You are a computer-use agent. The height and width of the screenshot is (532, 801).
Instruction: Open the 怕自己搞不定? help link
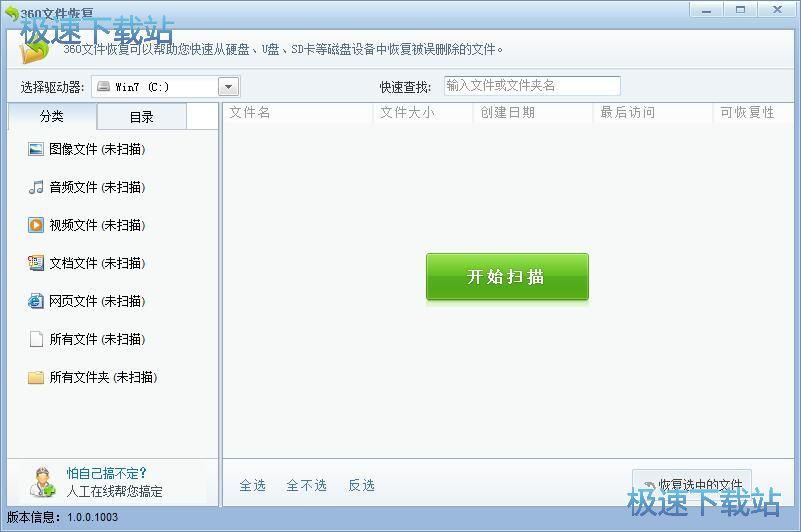pos(106,473)
